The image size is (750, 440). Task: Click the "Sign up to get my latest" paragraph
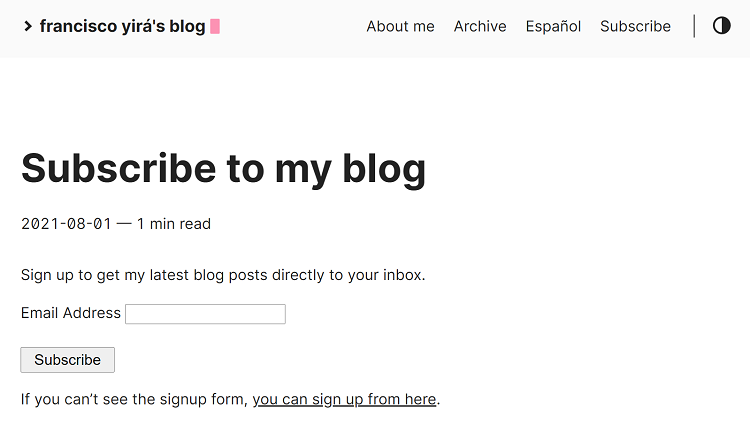[223, 275]
